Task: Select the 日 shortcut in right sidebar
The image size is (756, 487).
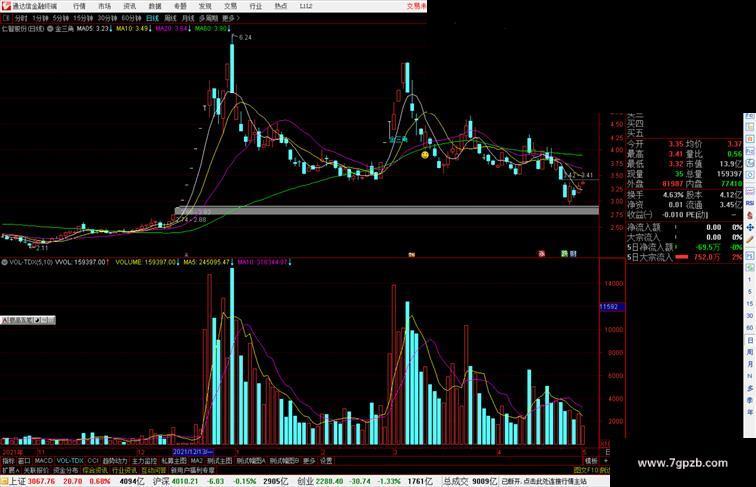Action: 750,340
